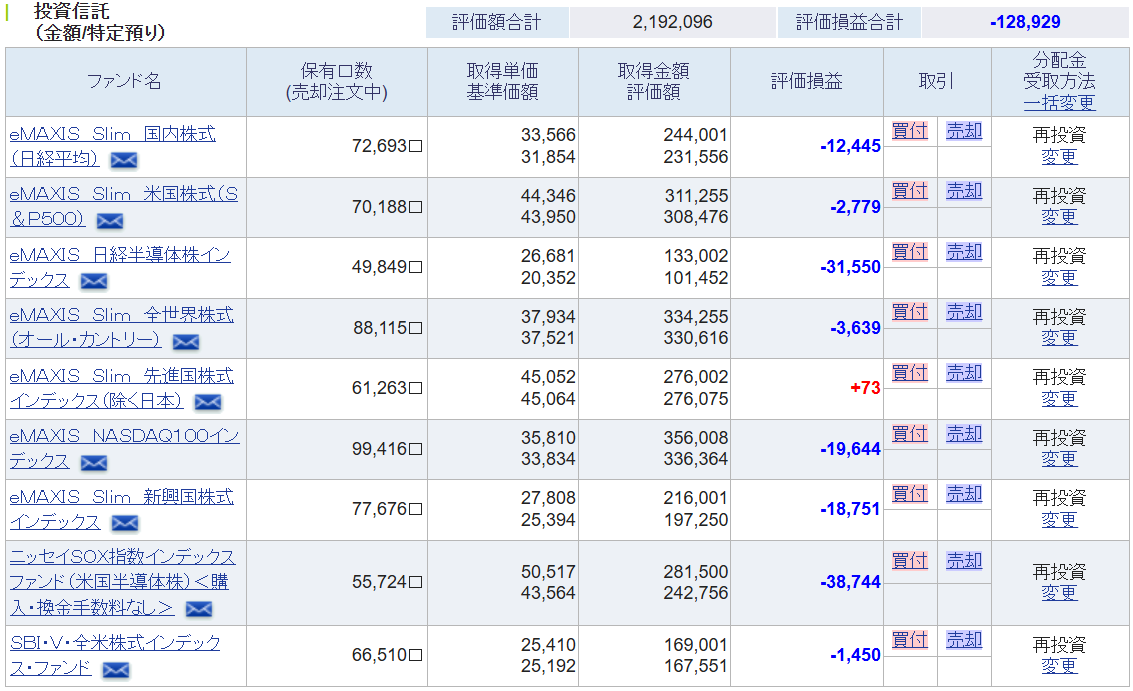The height and width of the screenshot is (691, 1133).
Task: Click 買付 for ニッセイSOX指数インデックスファンド
Action: (910, 560)
